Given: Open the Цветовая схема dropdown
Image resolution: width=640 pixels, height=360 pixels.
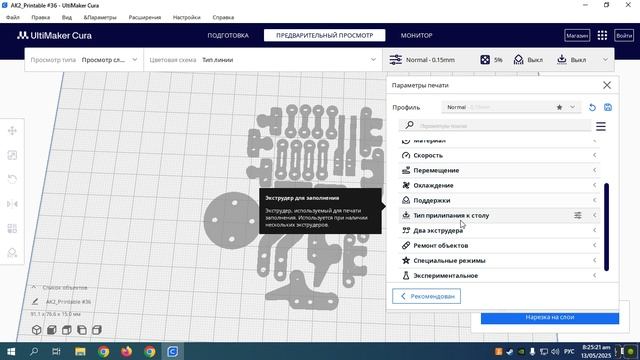Looking at the screenshot, I should (x=262, y=60).
